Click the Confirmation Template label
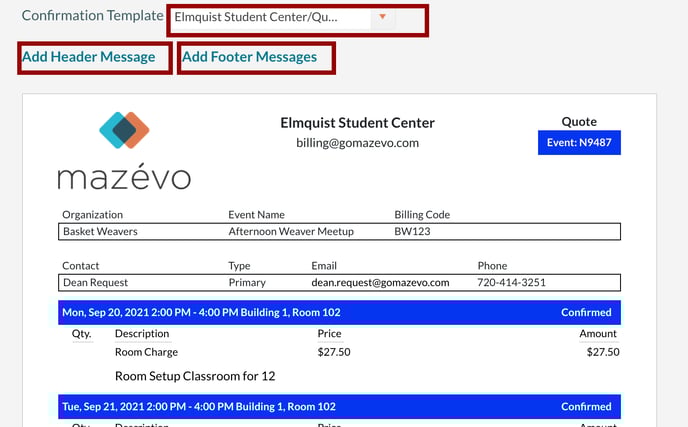Image resolution: width=688 pixels, height=427 pixels. point(92,16)
